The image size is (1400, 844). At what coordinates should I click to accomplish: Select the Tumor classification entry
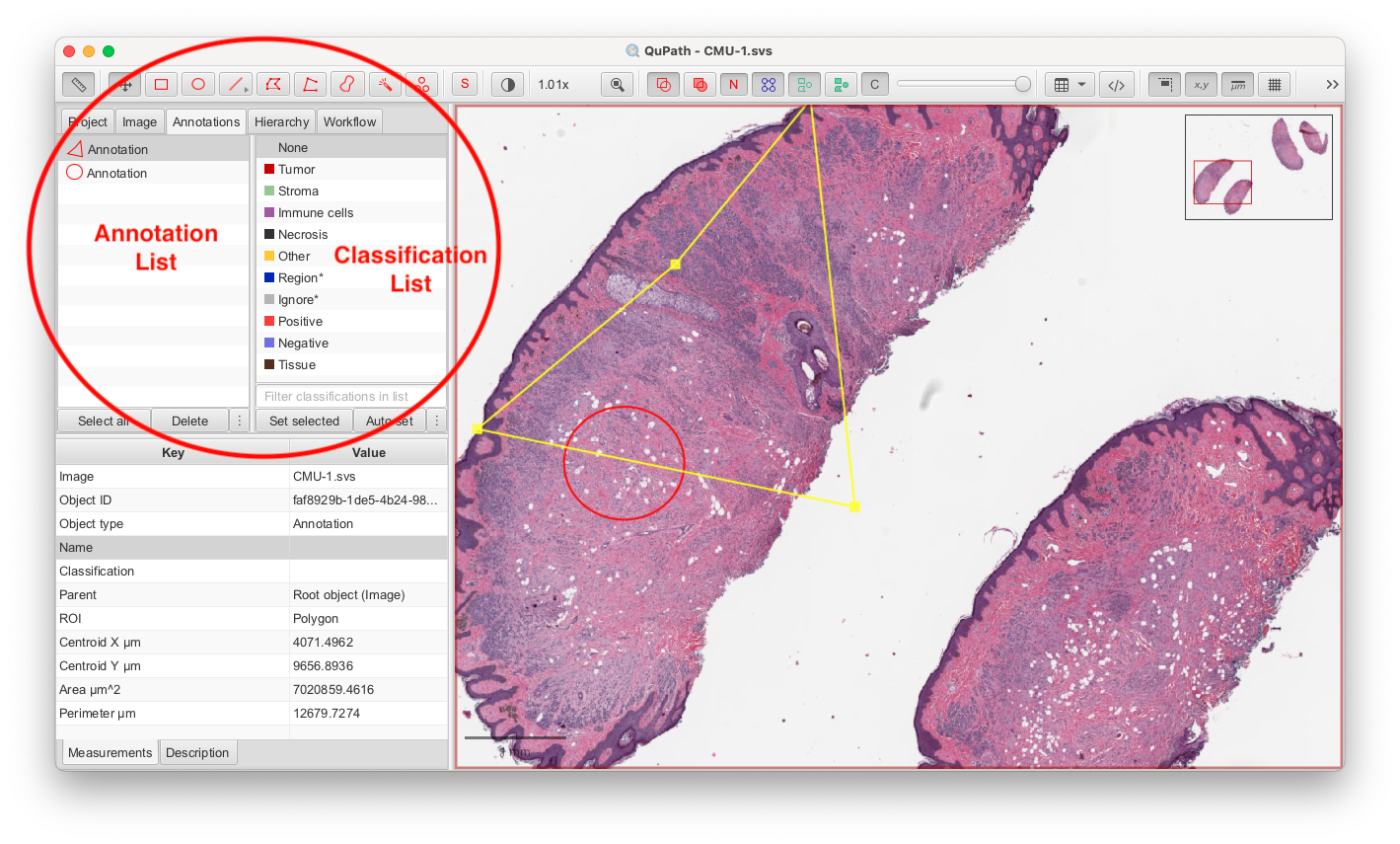tap(296, 169)
